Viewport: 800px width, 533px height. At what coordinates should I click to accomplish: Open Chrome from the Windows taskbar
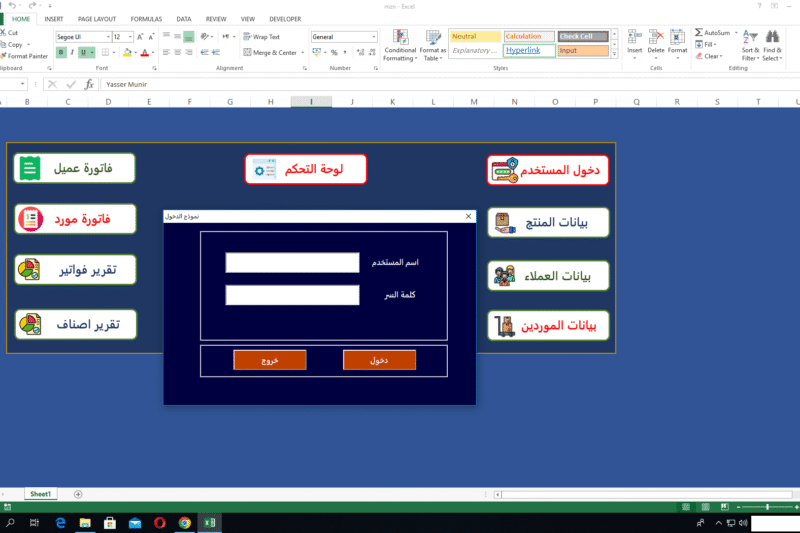point(185,523)
